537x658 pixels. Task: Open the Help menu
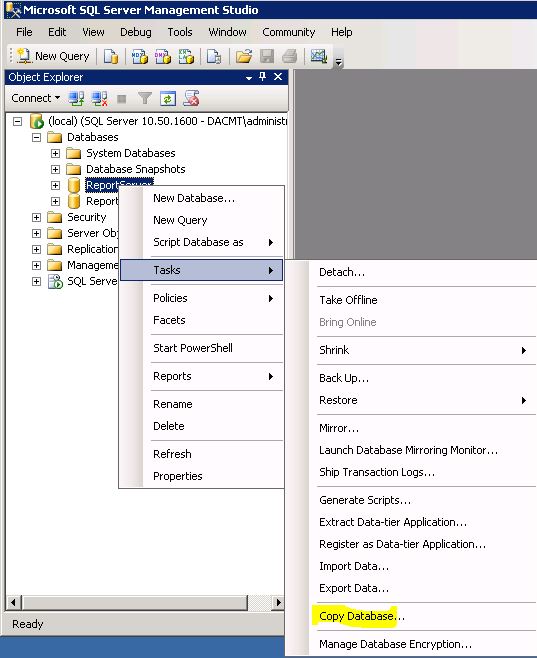(341, 32)
